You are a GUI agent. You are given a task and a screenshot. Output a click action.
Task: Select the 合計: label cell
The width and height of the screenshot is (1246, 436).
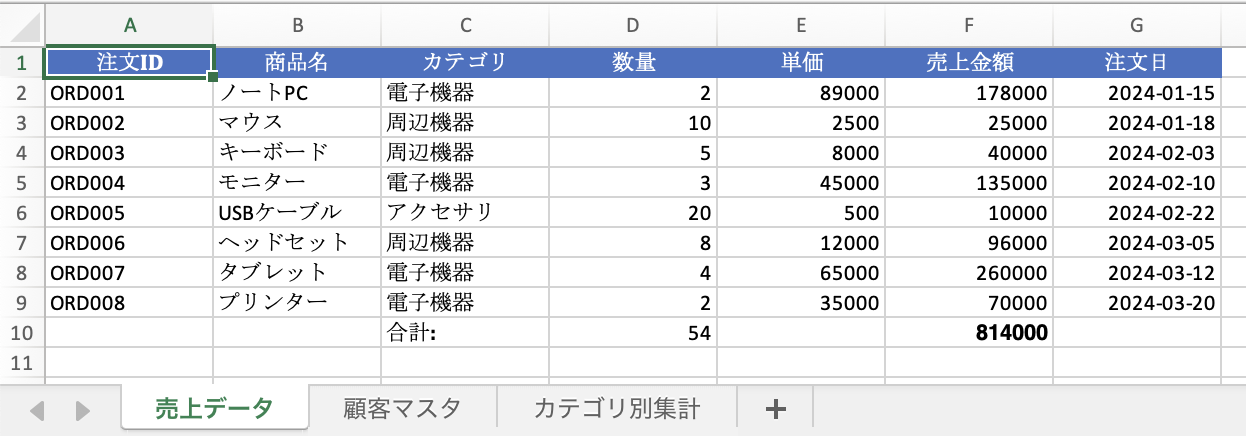click(465, 333)
